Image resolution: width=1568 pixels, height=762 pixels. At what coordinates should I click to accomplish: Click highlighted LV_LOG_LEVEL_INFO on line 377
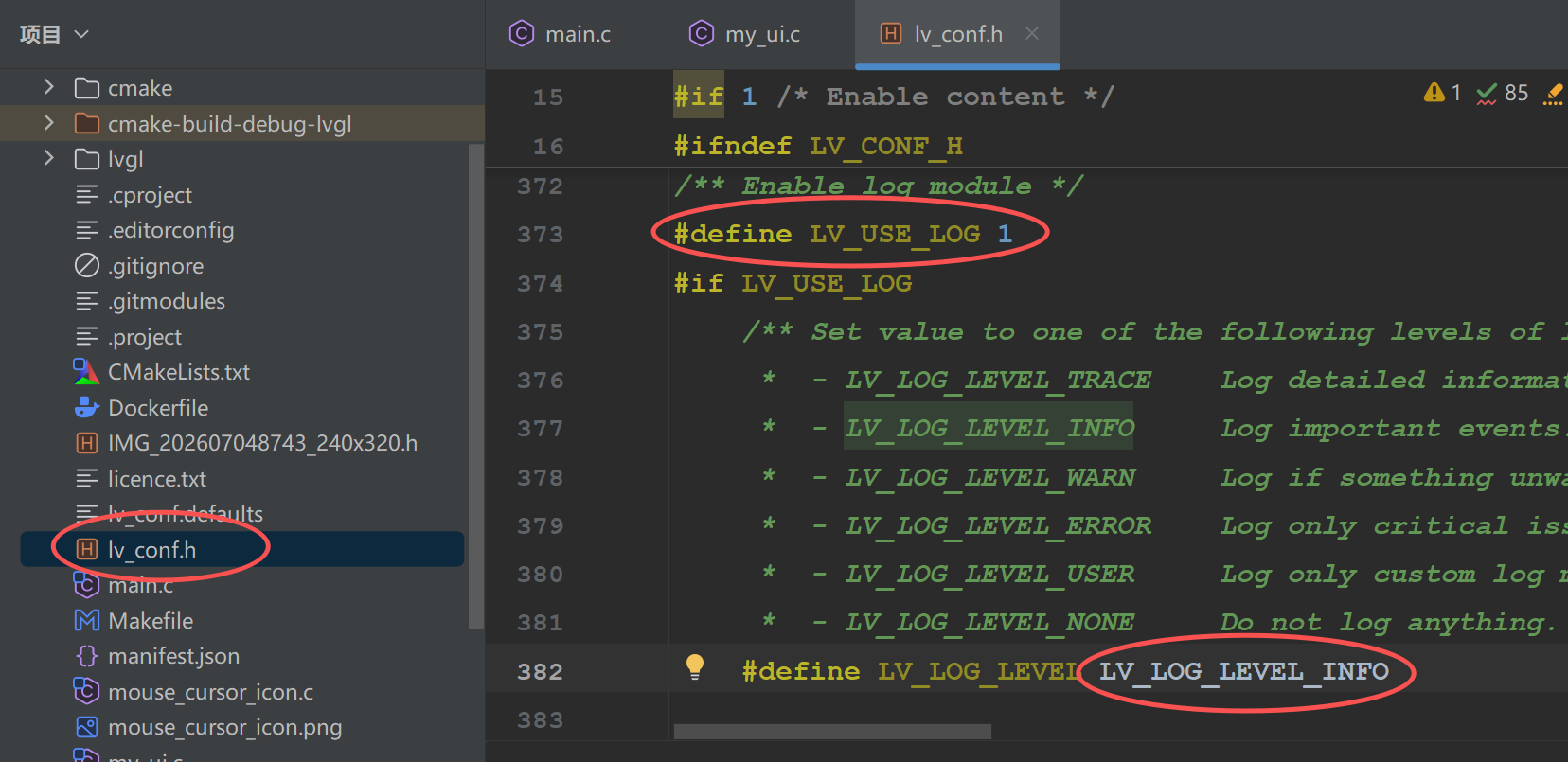(989, 428)
